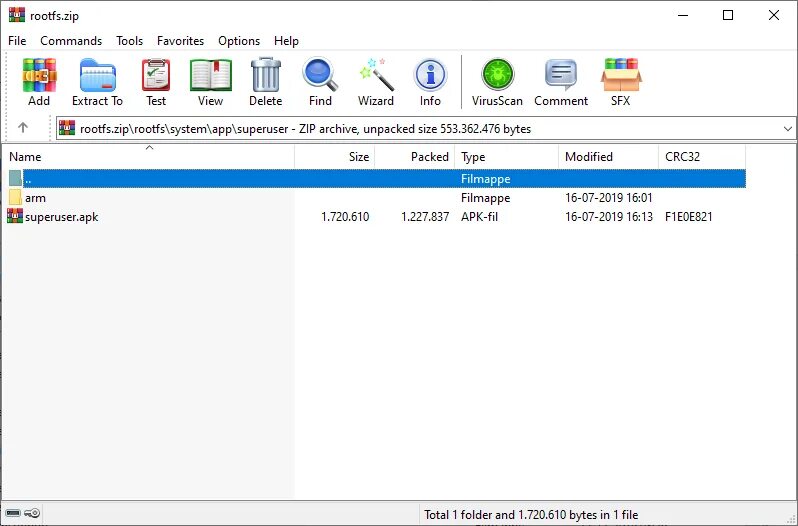Launch the Wizard tool
This screenshot has height=526, width=798.
(x=376, y=75)
